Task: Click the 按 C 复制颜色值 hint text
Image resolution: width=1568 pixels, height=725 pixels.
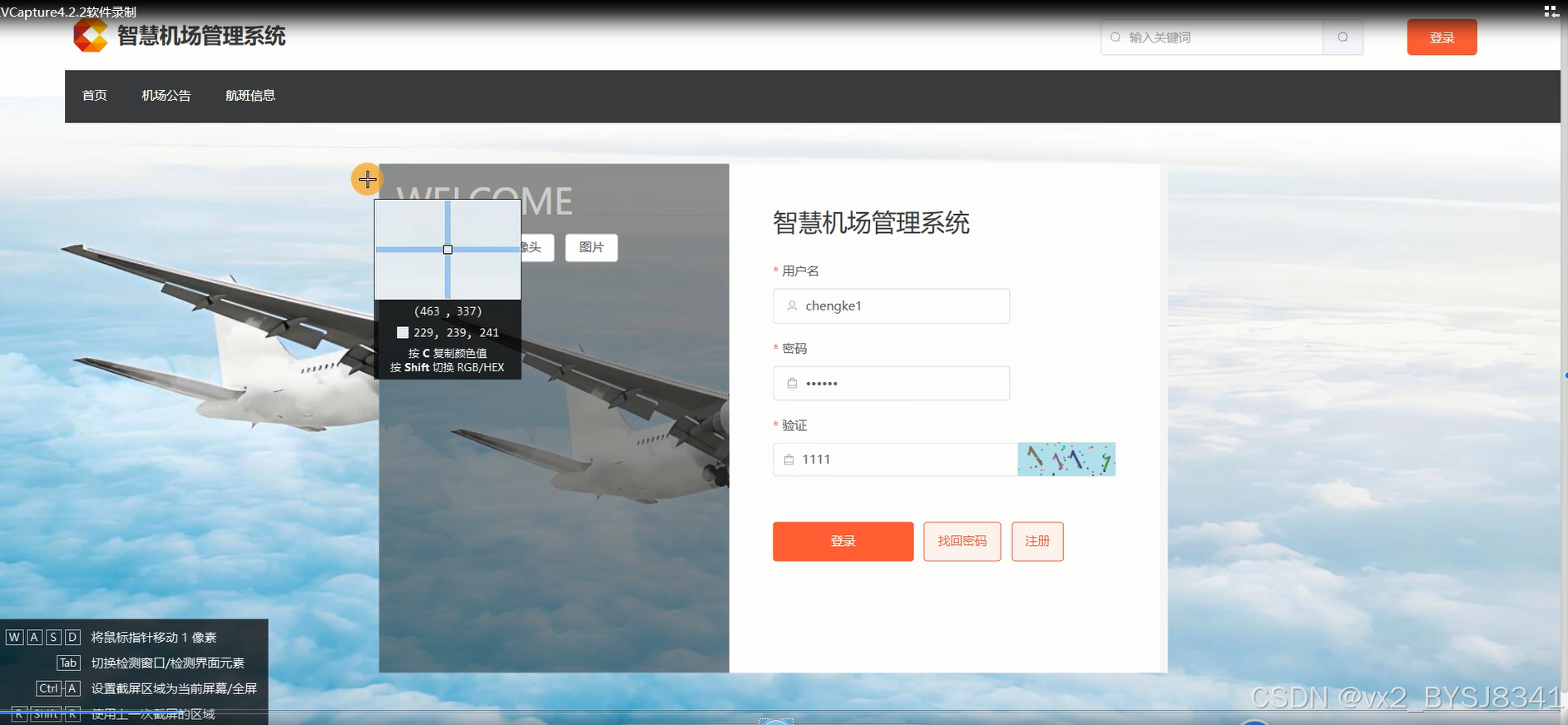Action: [x=448, y=353]
